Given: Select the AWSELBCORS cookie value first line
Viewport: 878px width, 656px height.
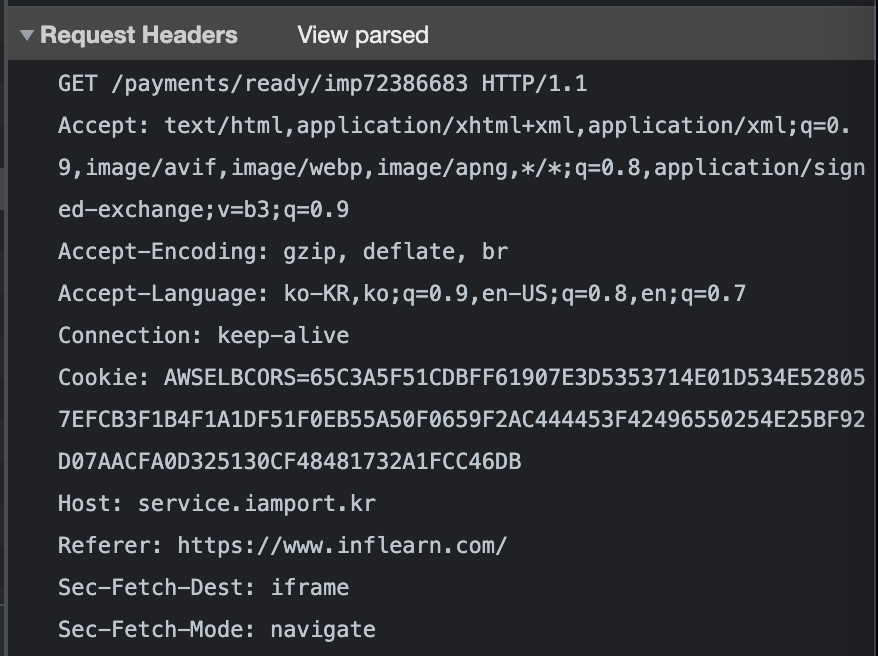Looking at the screenshot, I should tap(515, 377).
